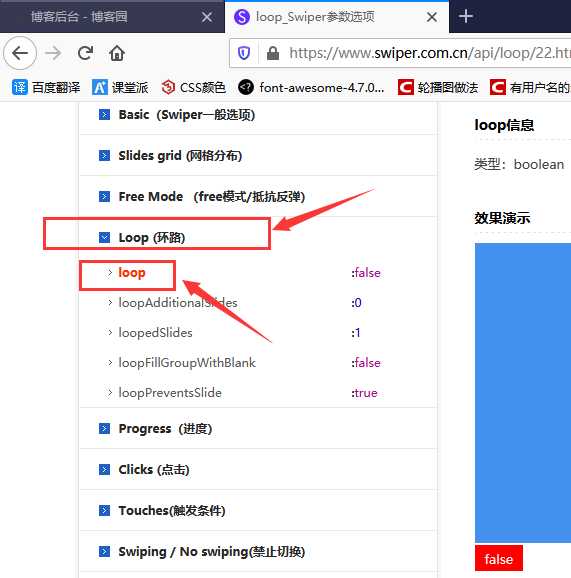
Task: Select the loopedSlides parameter entry
Action: 155,332
